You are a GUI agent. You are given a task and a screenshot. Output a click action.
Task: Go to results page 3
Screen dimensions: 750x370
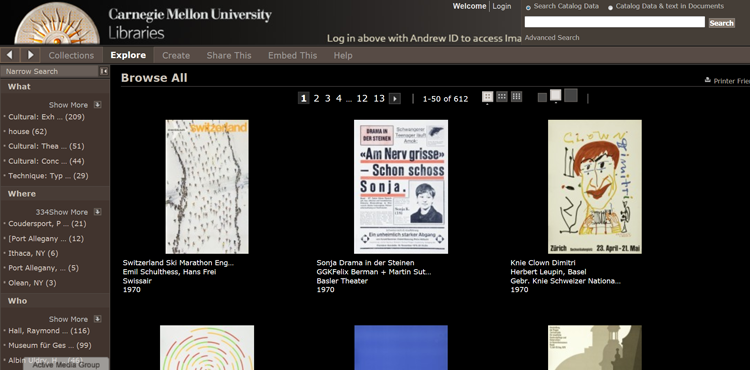[328, 98]
